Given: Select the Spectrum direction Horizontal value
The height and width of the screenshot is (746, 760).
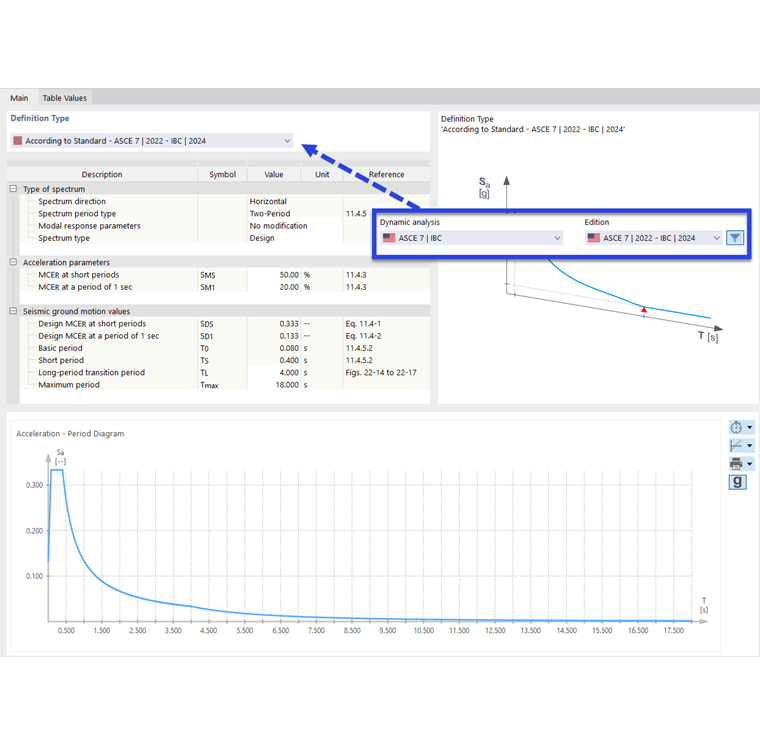Looking at the screenshot, I should coord(268,201).
